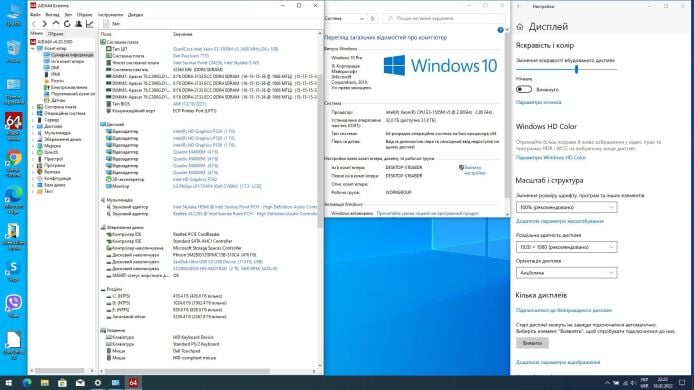Open Windows HD Color settings link
The image size is (694, 390).
(551, 158)
